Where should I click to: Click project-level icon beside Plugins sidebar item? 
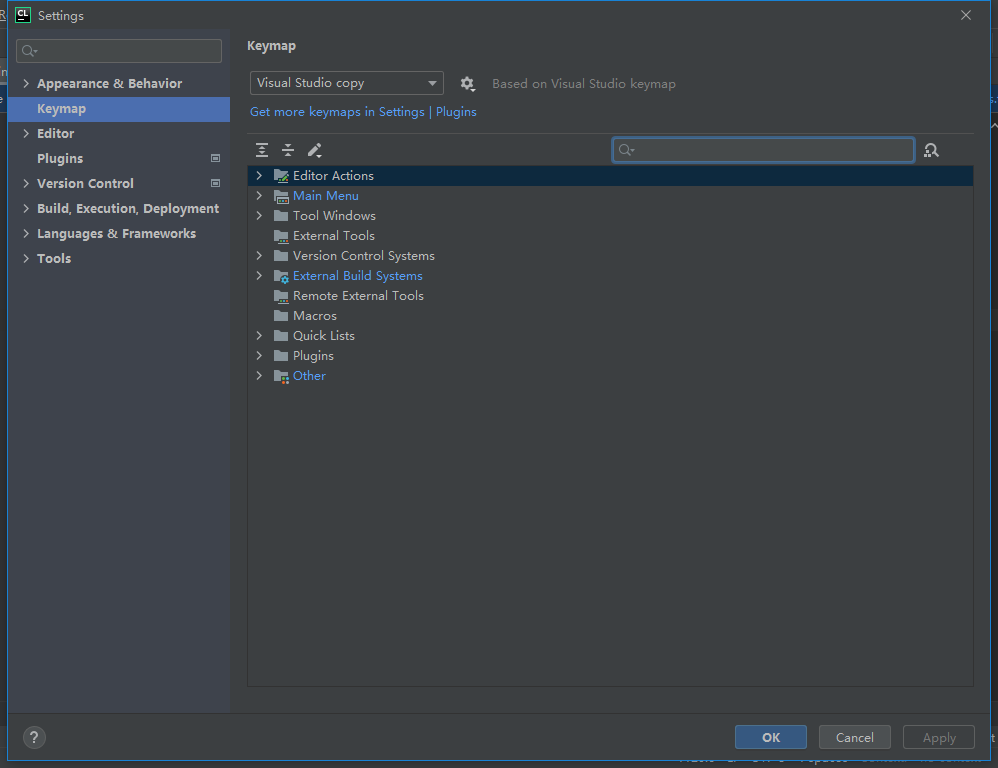[x=215, y=158]
